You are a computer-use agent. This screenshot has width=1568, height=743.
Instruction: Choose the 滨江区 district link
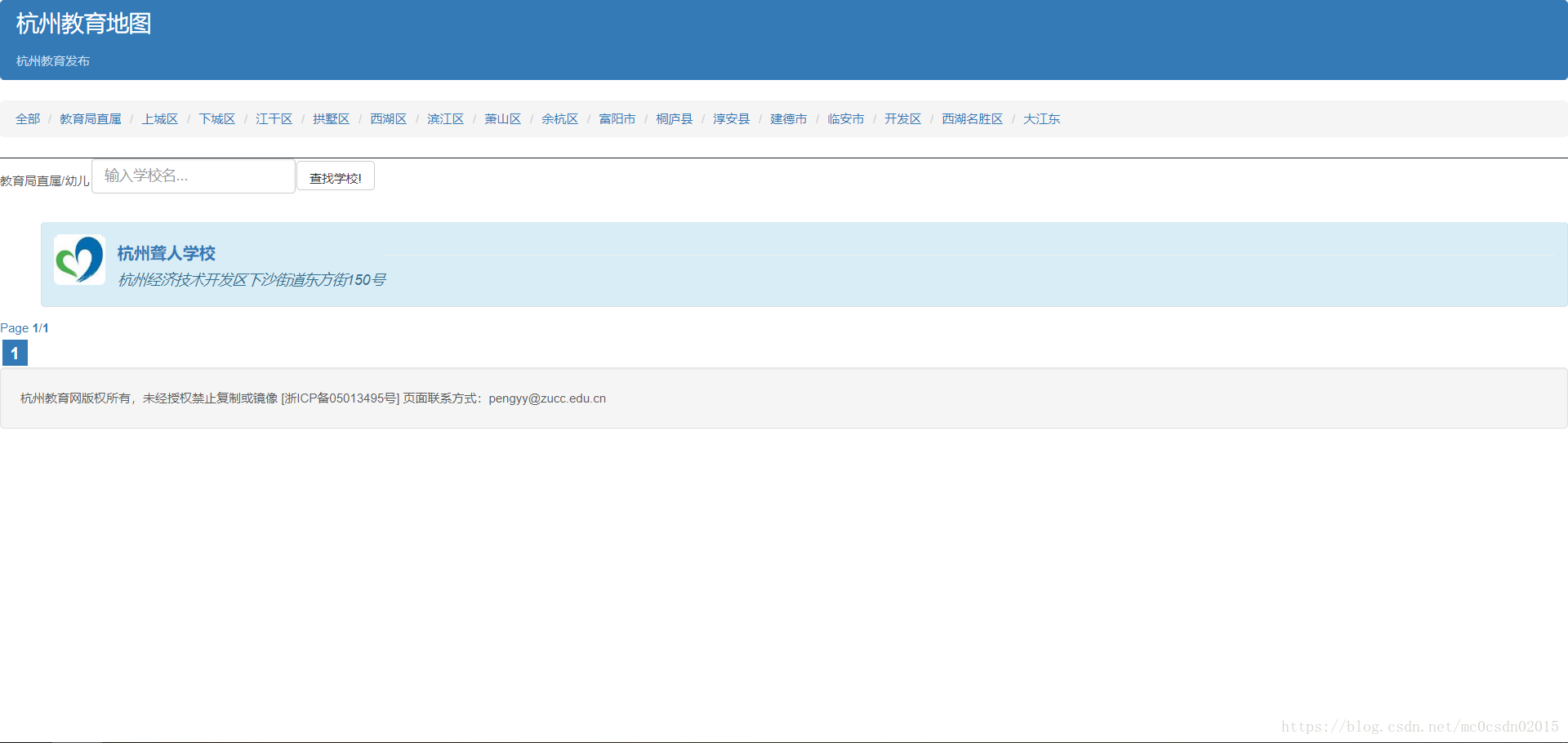(446, 119)
